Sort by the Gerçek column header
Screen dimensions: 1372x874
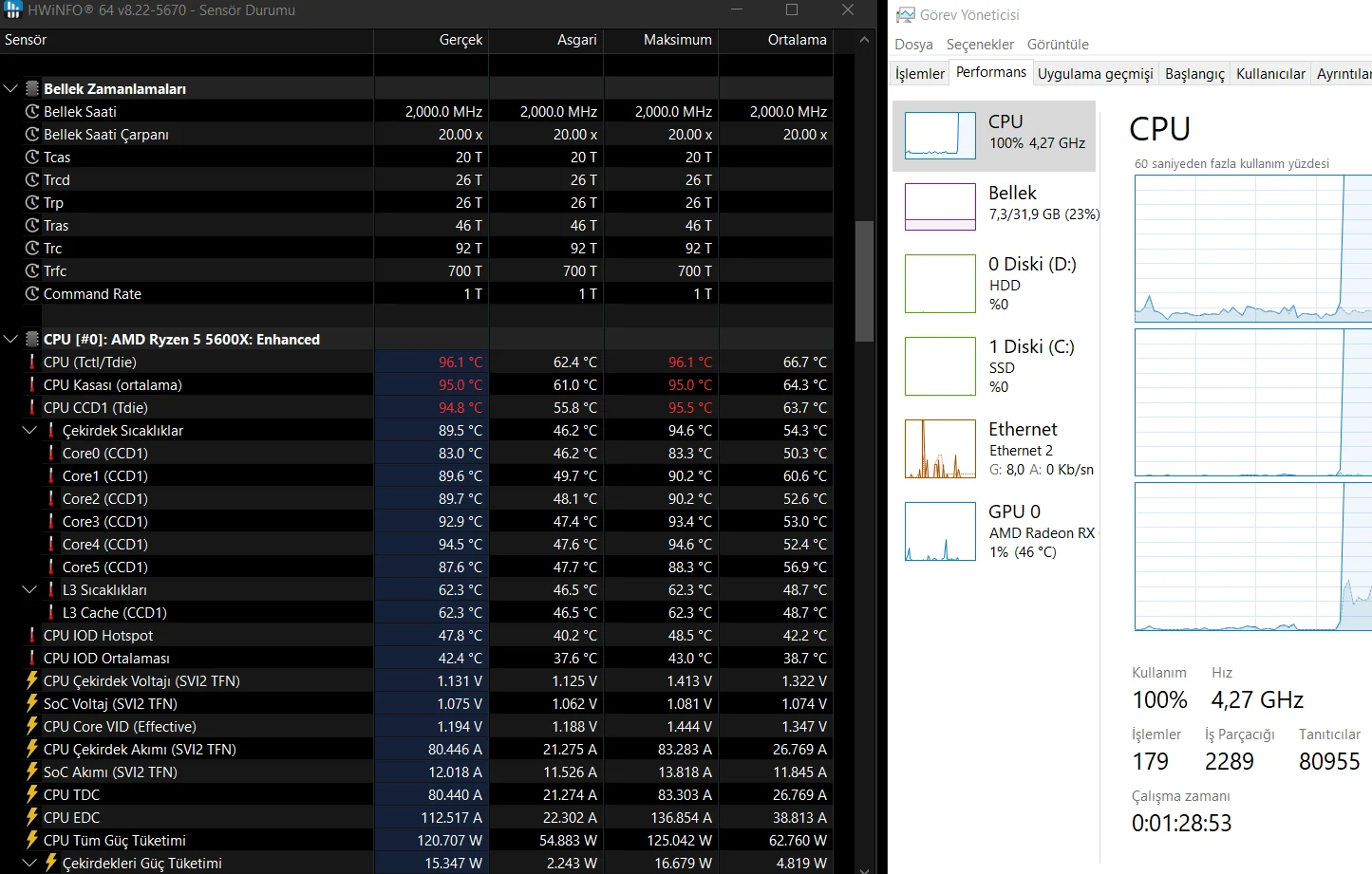431,40
